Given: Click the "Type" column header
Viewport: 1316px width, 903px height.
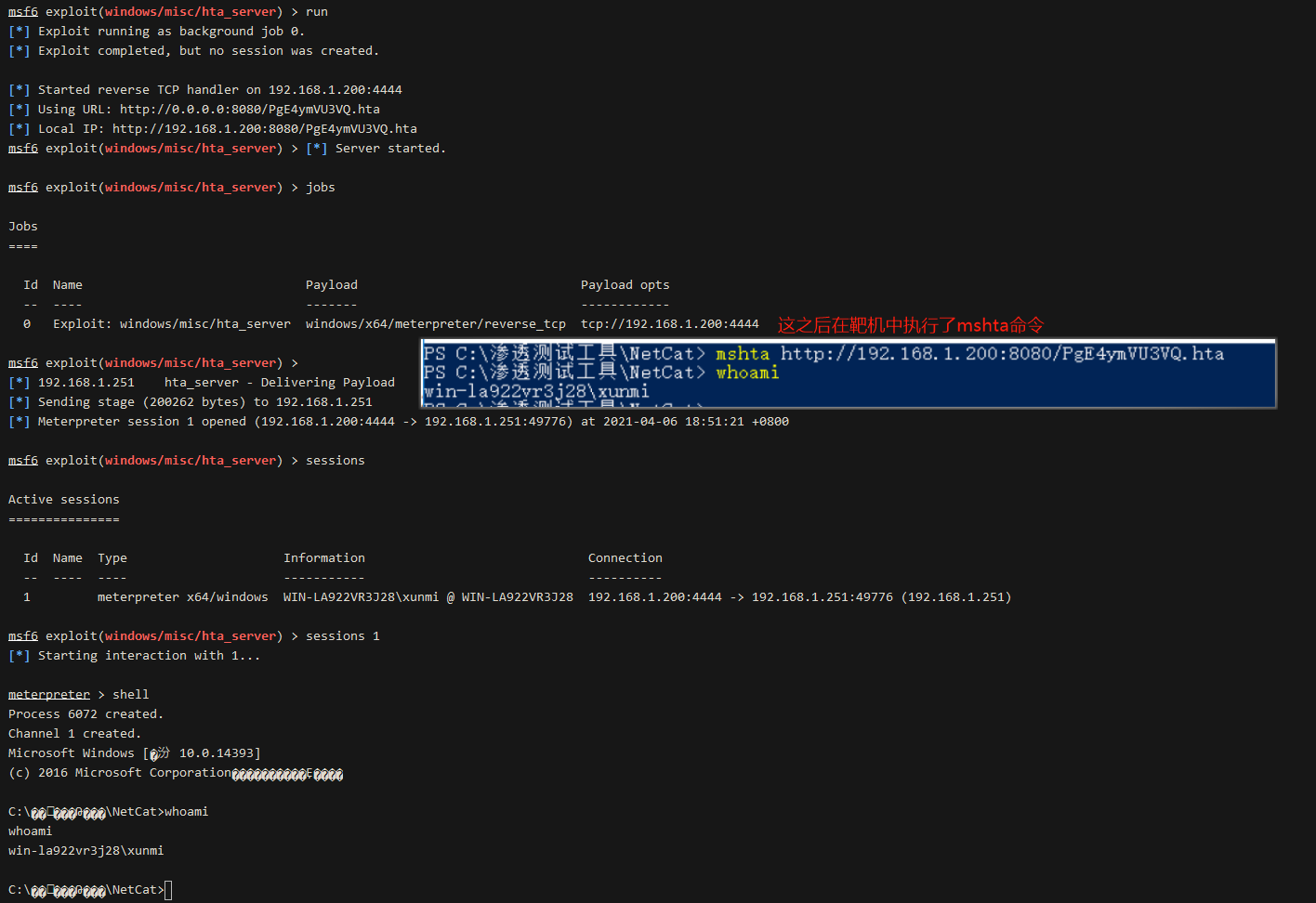Looking at the screenshot, I should [112, 558].
